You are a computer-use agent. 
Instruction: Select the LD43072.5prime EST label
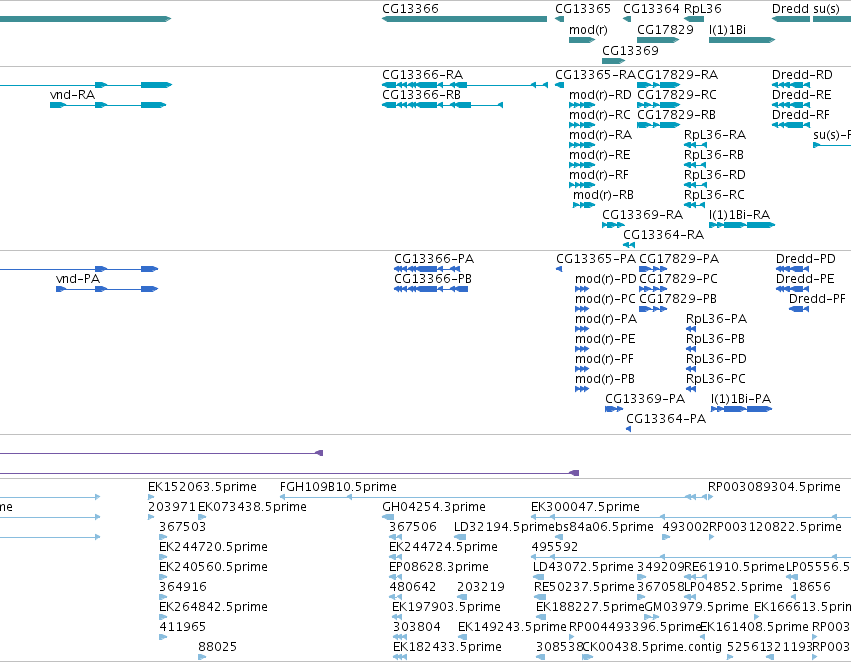point(583,567)
